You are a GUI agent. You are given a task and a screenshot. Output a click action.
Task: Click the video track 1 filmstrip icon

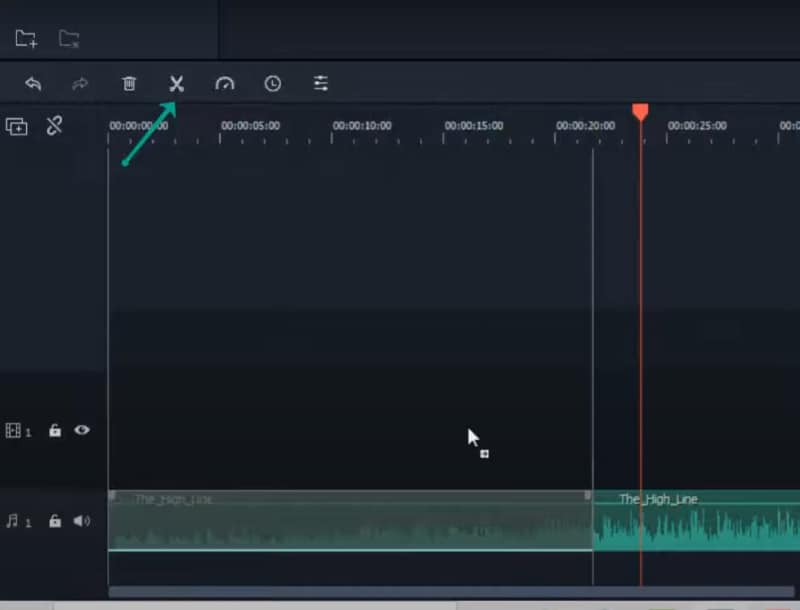(x=13, y=430)
